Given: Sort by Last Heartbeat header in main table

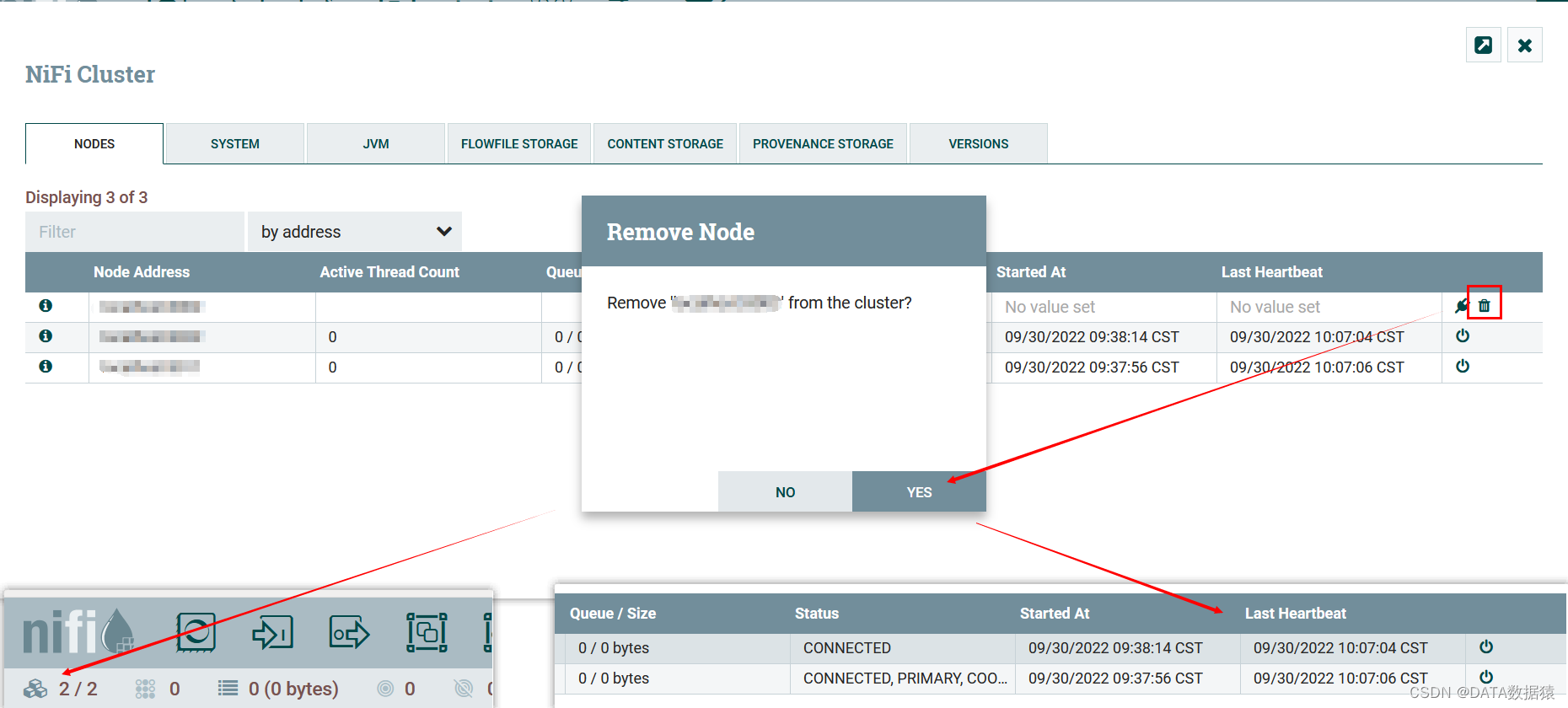Looking at the screenshot, I should (1272, 272).
